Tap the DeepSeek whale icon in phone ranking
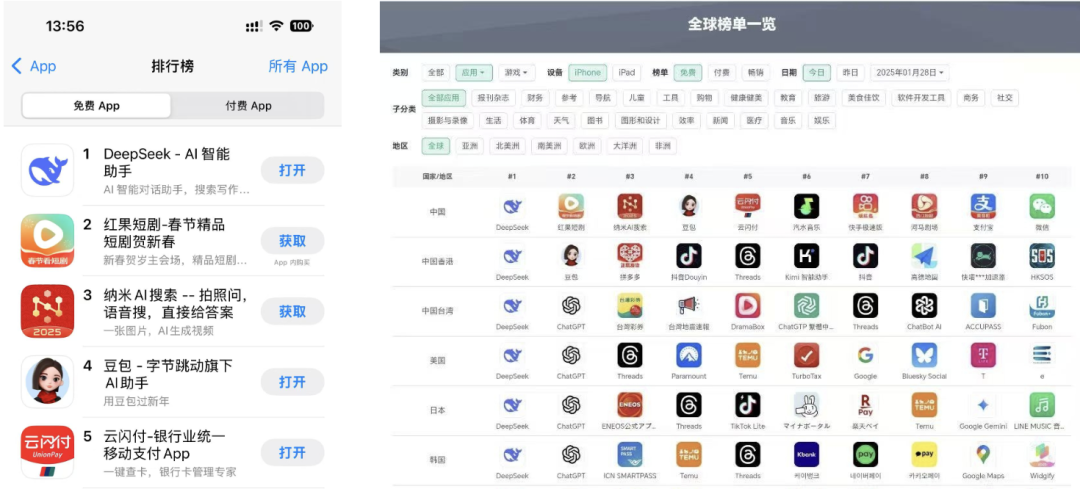This screenshot has height=489, width=1080. pyautogui.click(x=47, y=170)
